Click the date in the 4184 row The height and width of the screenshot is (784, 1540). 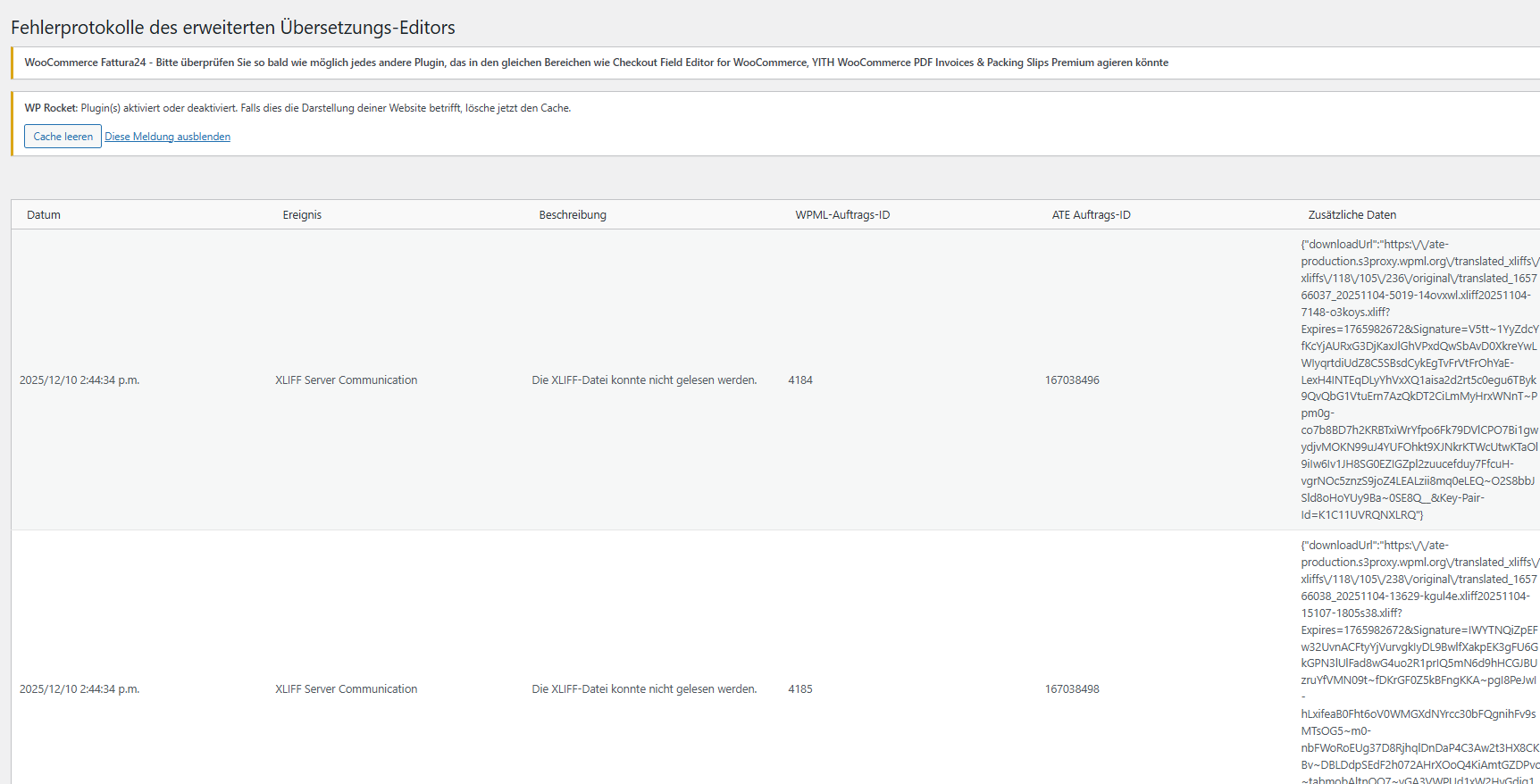(80, 380)
